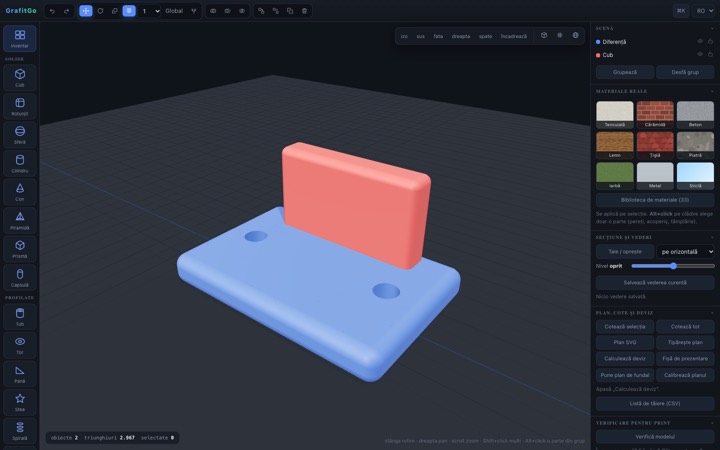Add a Stea star profile
This screenshot has height=450, width=720.
coord(20,402)
